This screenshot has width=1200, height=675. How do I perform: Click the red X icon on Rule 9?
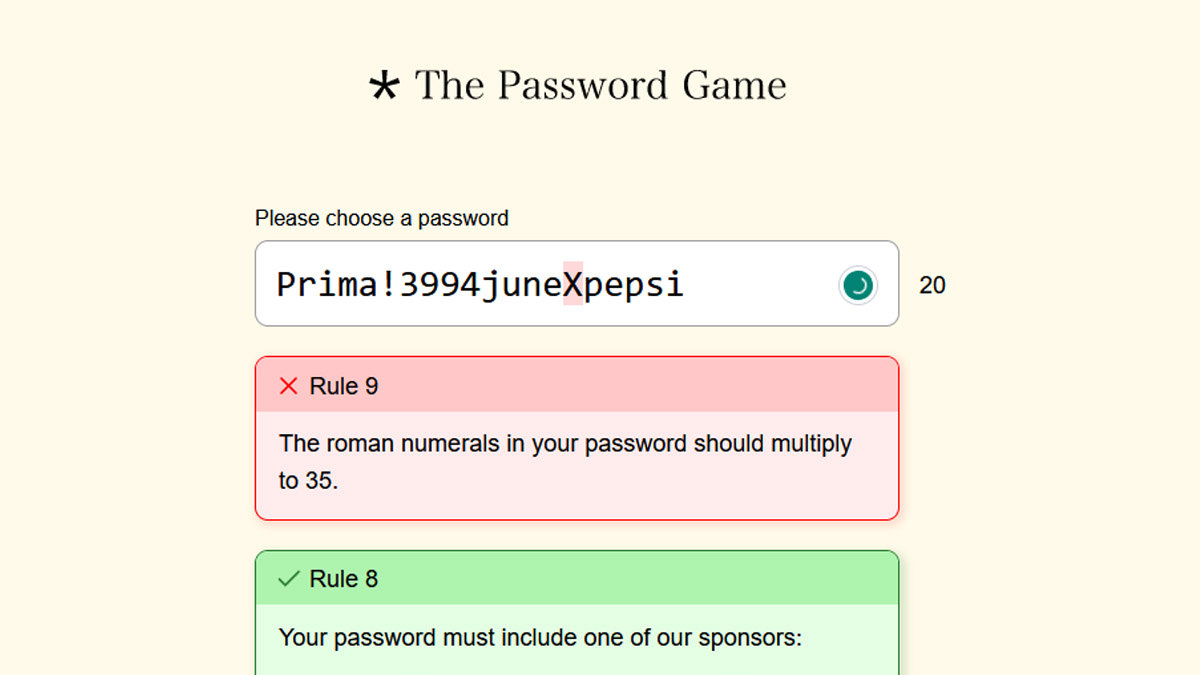(x=289, y=386)
